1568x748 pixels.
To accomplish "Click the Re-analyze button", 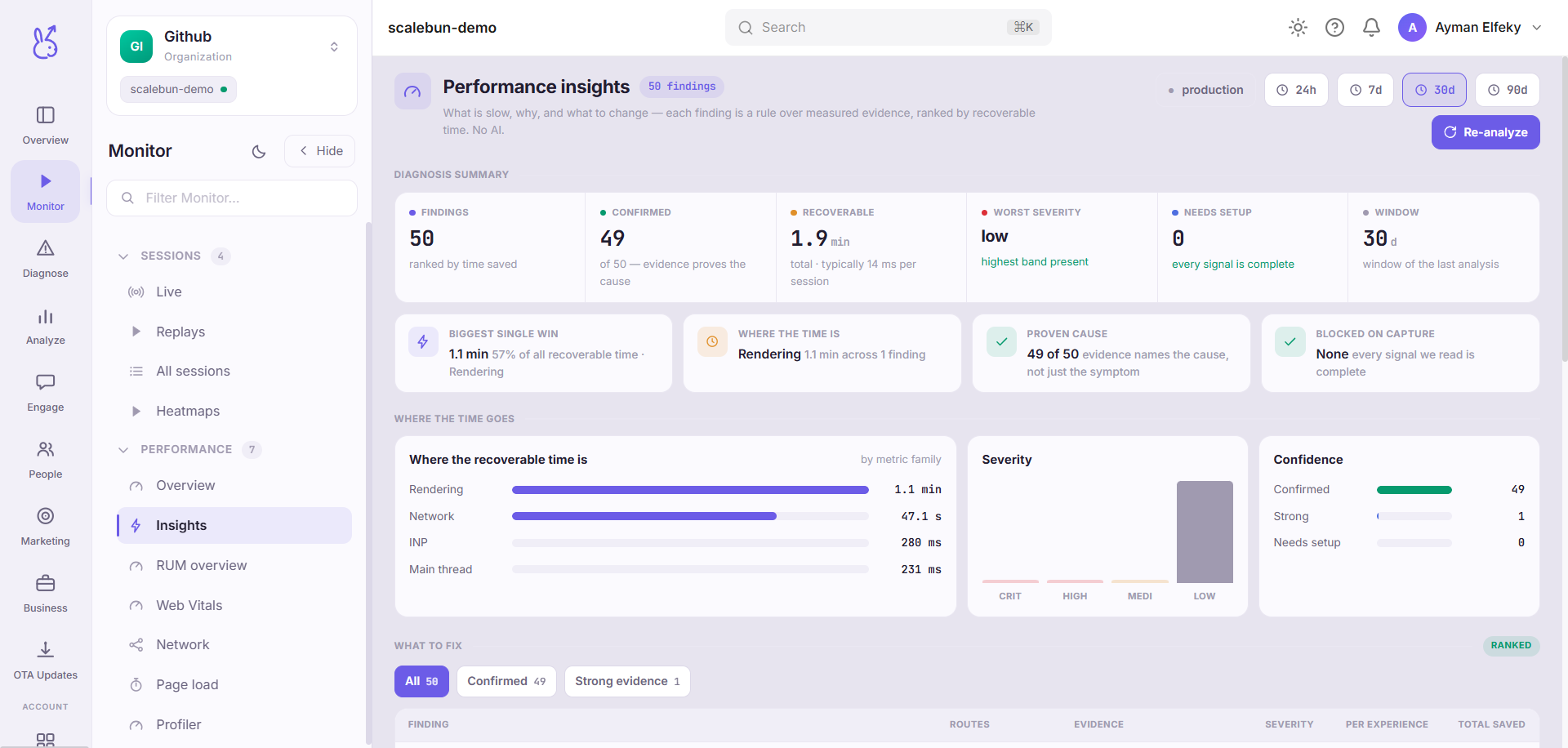I will point(1486,132).
